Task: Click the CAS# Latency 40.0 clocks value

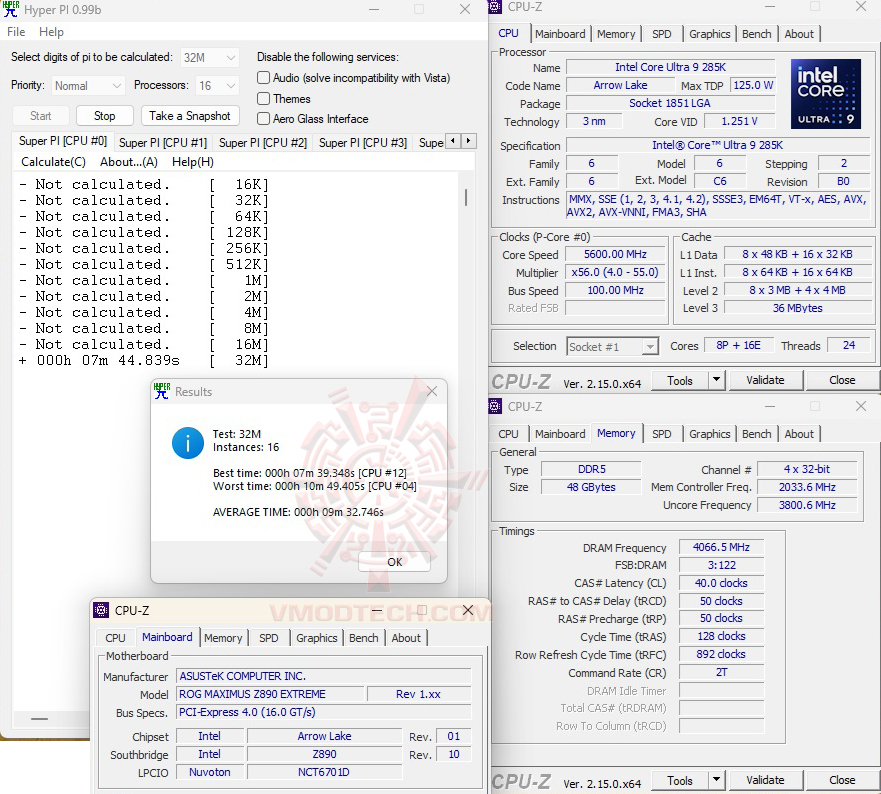Action: (721, 583)
